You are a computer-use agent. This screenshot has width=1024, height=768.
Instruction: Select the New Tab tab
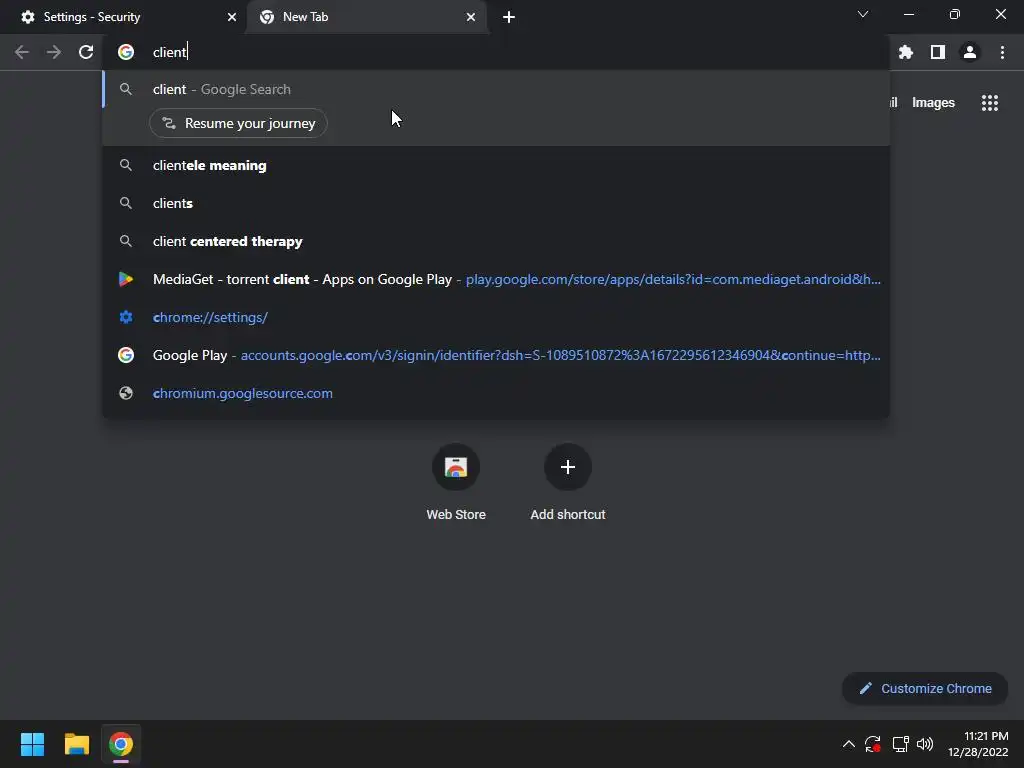coord(366,17)
